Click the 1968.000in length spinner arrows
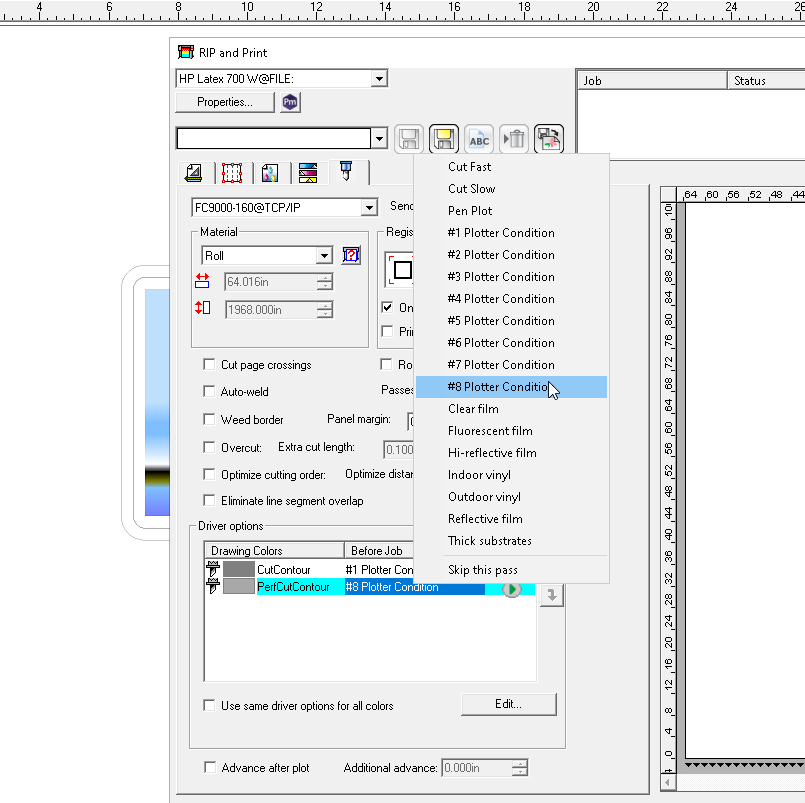This screenshot has width=805, height=803. point(324,310)
